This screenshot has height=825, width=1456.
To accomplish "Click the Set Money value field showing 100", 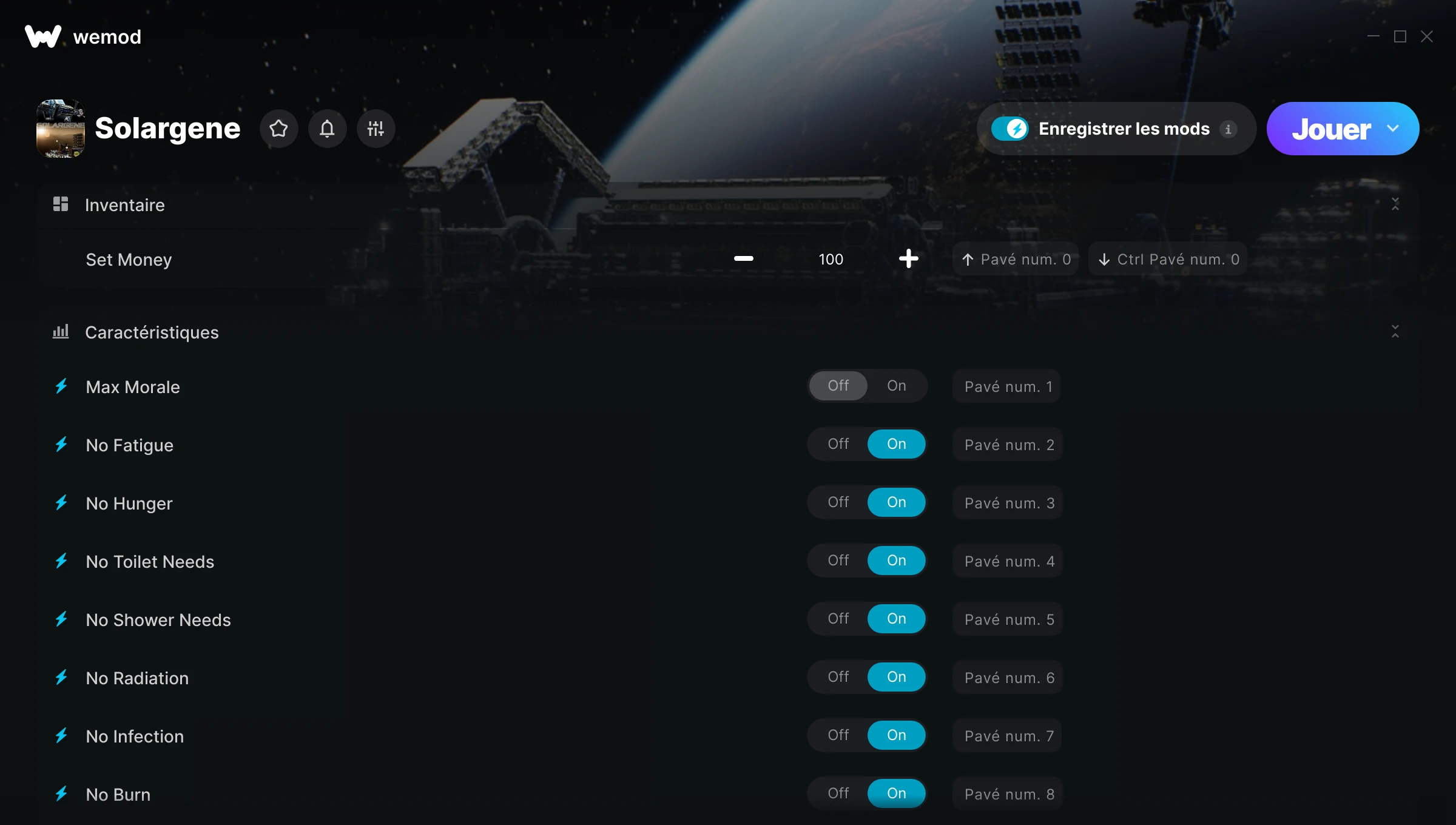I will 831,259.
